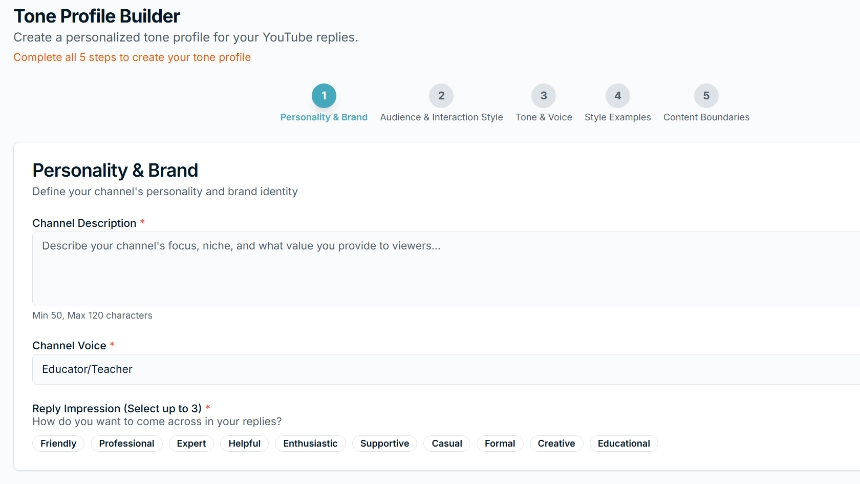Image resolution: width=860 pixels, height=484 pixels.
Task: Click the Tone & Voice step label
Action: coord(544,117)
